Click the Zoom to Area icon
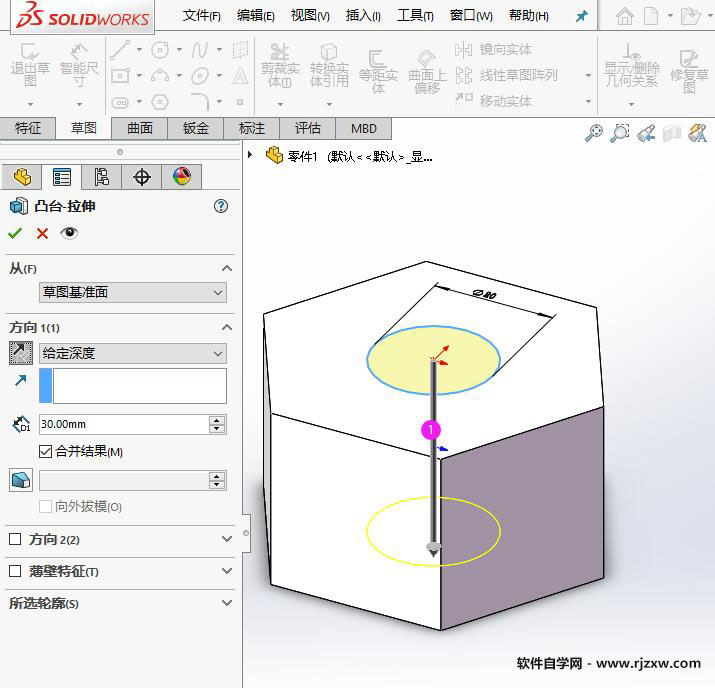Screen dimensions: 715x688 [x=620, y=133]
